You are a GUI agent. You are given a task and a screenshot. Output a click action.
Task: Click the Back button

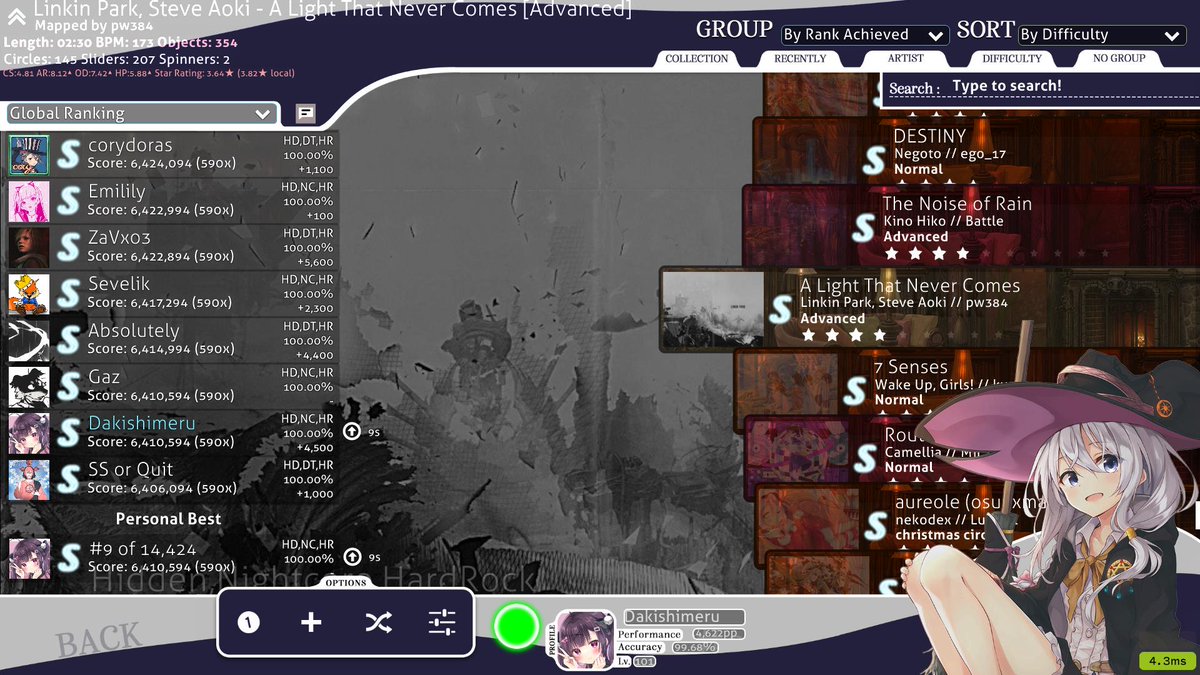click(x=98, y=640)
